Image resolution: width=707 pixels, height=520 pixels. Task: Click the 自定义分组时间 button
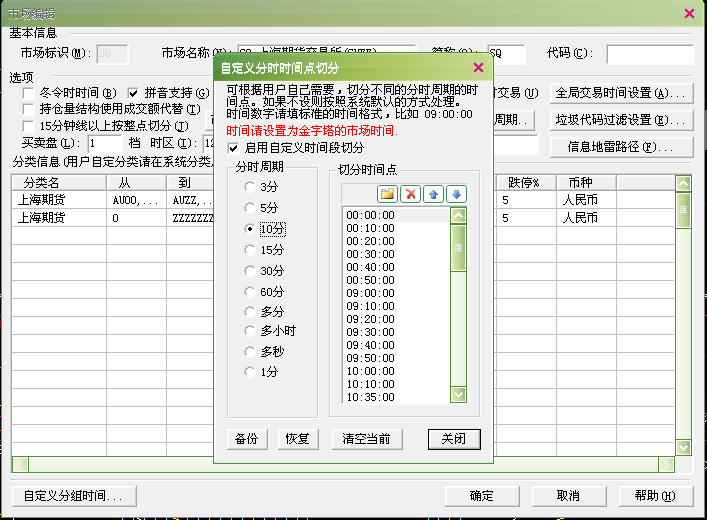pyautogui.click(x=73, y=496)
